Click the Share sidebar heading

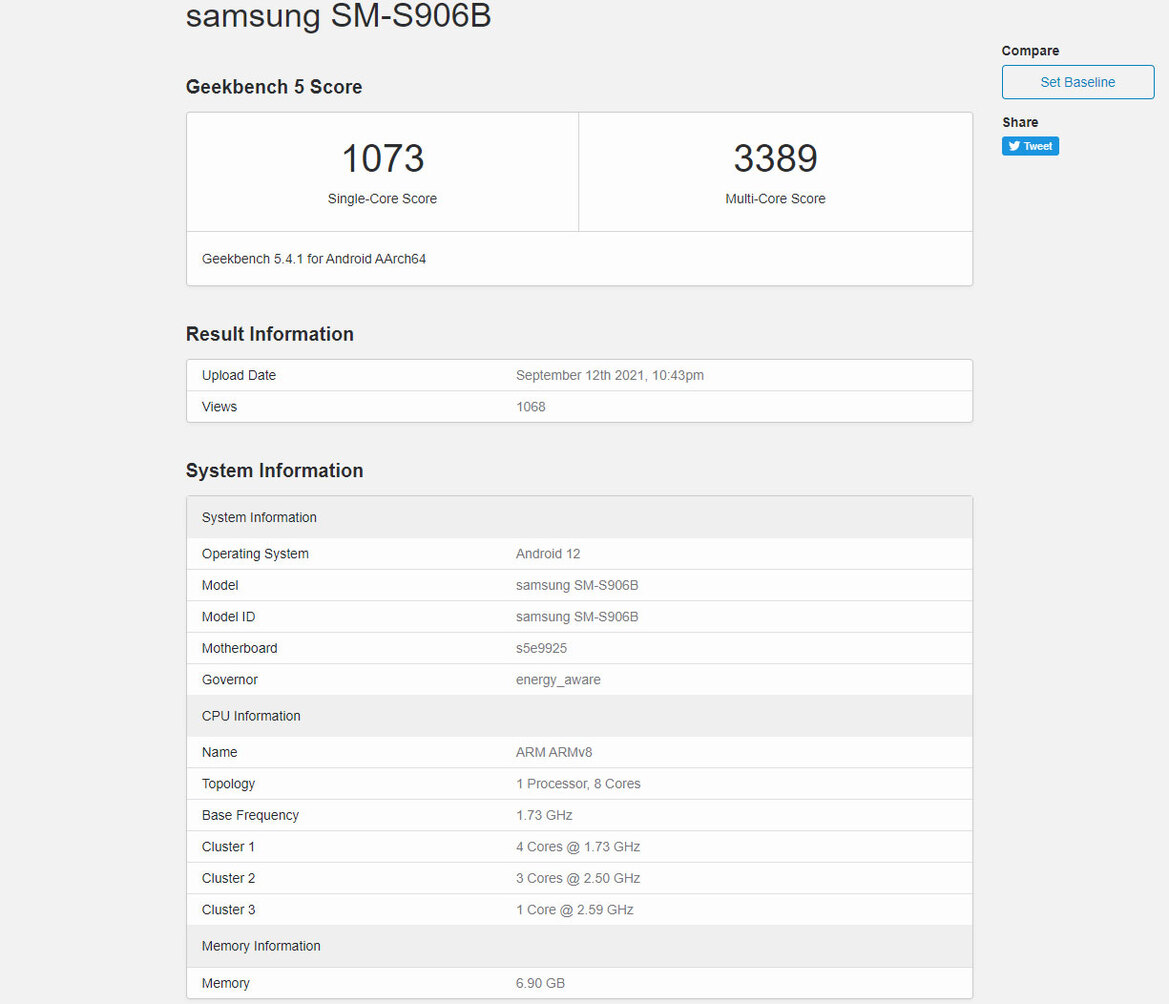coord(1020,122)
